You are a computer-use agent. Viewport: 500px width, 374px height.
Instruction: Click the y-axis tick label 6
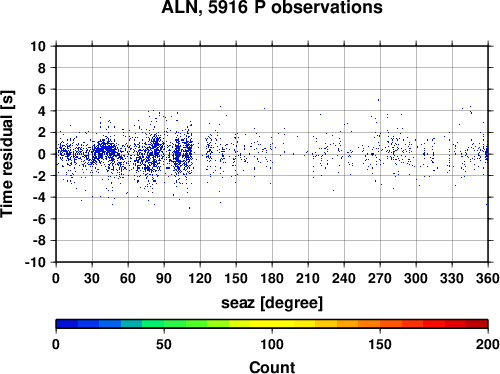click(x=42, y=89)
